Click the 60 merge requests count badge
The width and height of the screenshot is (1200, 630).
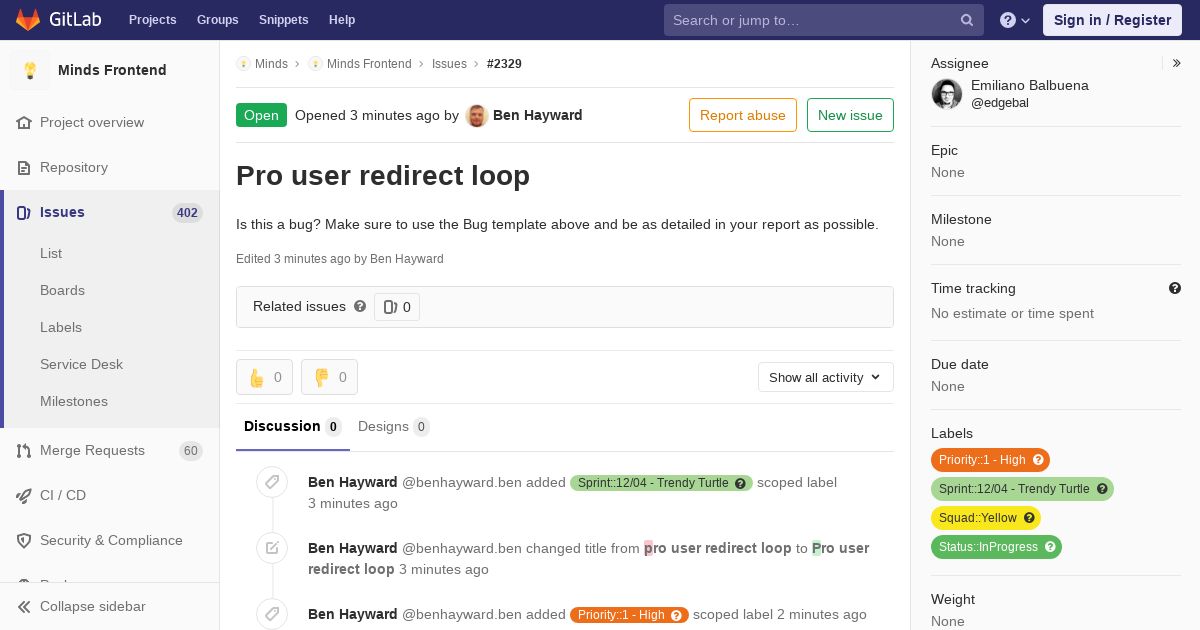(191, 451)
